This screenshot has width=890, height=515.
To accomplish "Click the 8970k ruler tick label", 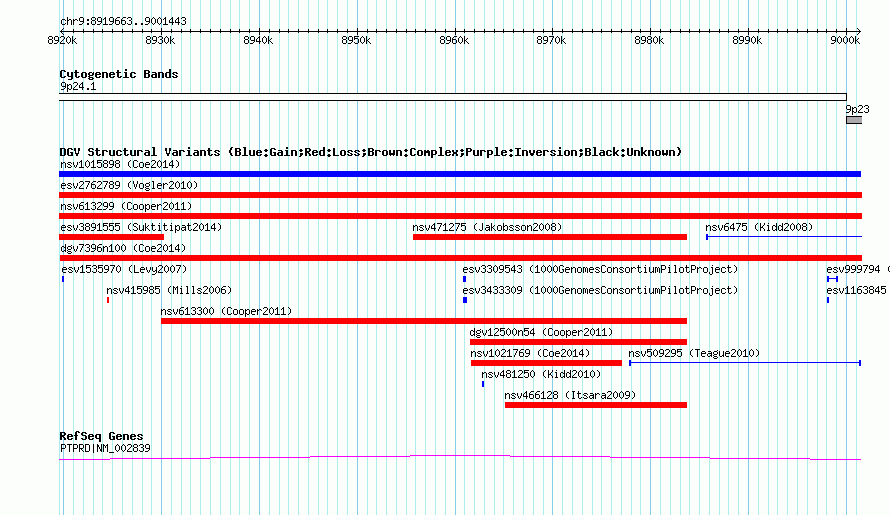I will [551, 40].
